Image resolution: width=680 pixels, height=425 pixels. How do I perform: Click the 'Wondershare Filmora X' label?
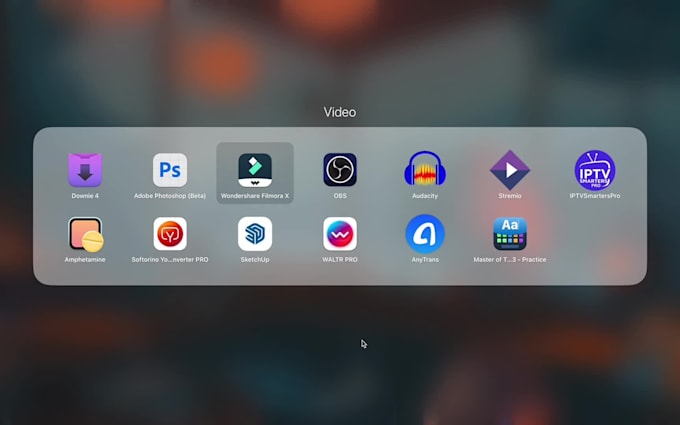click(255, 196)
